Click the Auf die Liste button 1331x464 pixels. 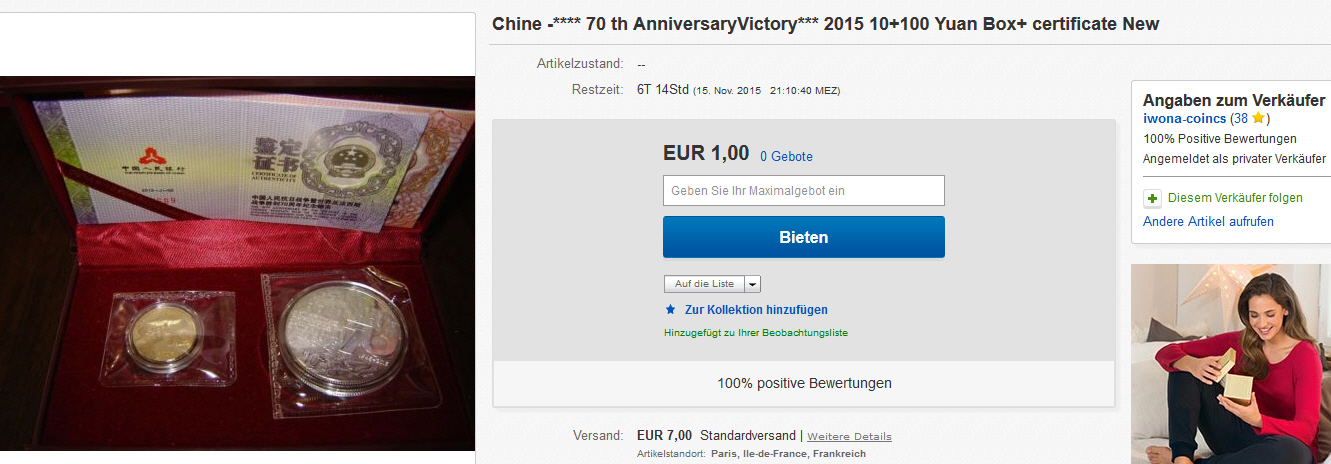[704, 284]
